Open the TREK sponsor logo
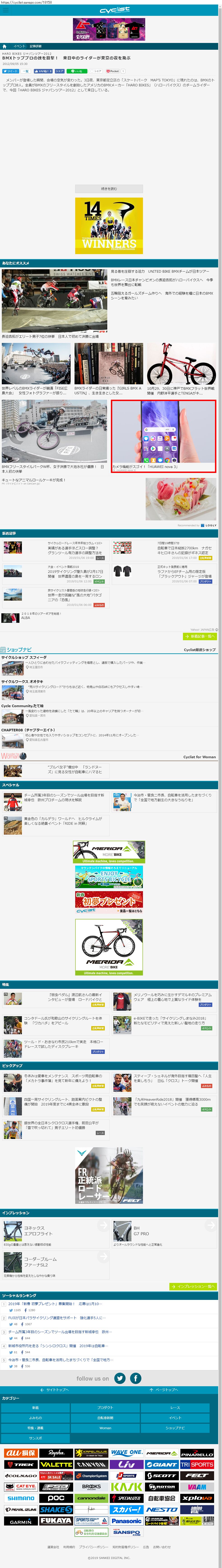The width and height of the screenshot is (222, 1568). coord(21,1464)
